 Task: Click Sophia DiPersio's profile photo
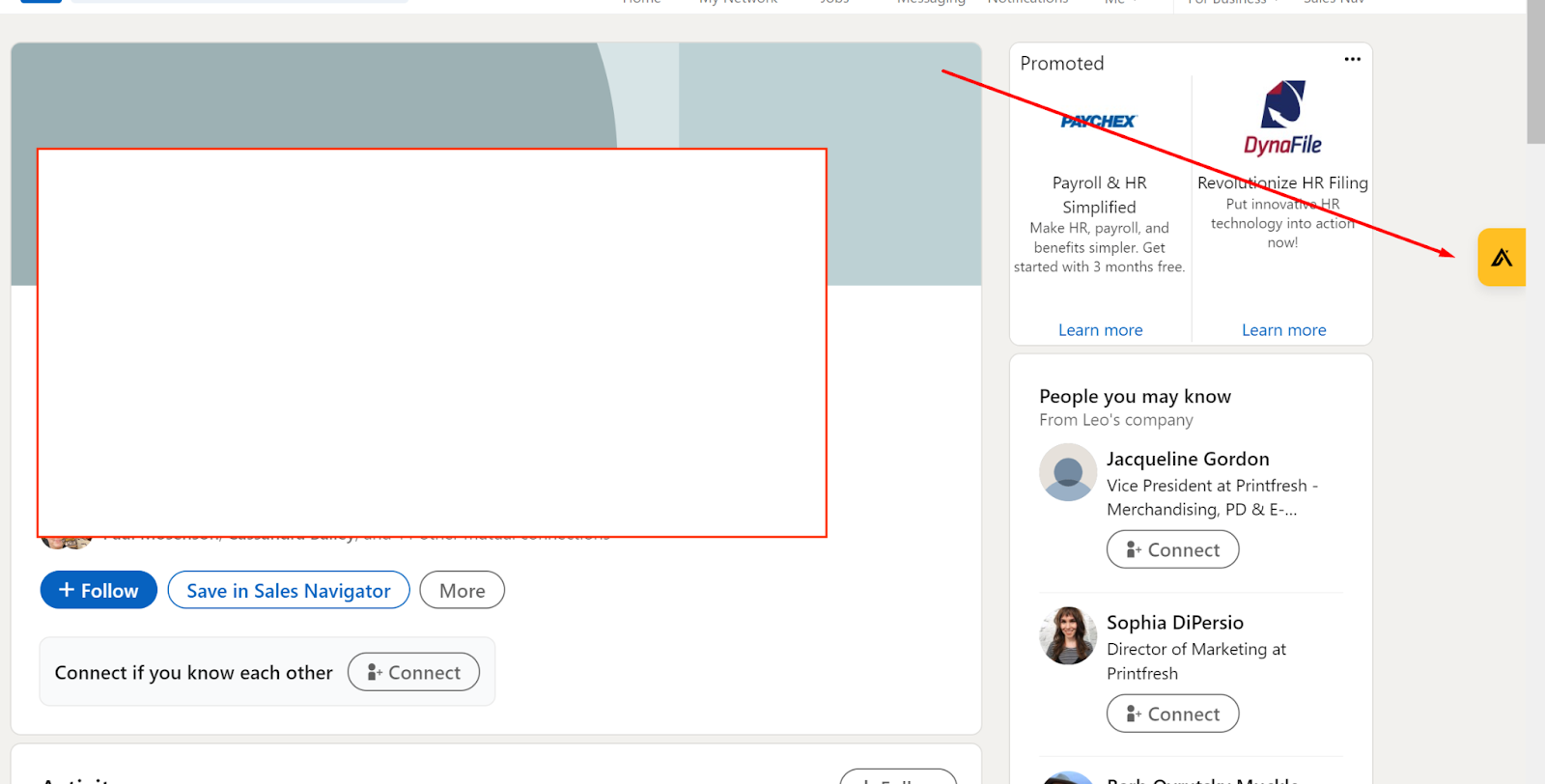[x=1067, y=636]
